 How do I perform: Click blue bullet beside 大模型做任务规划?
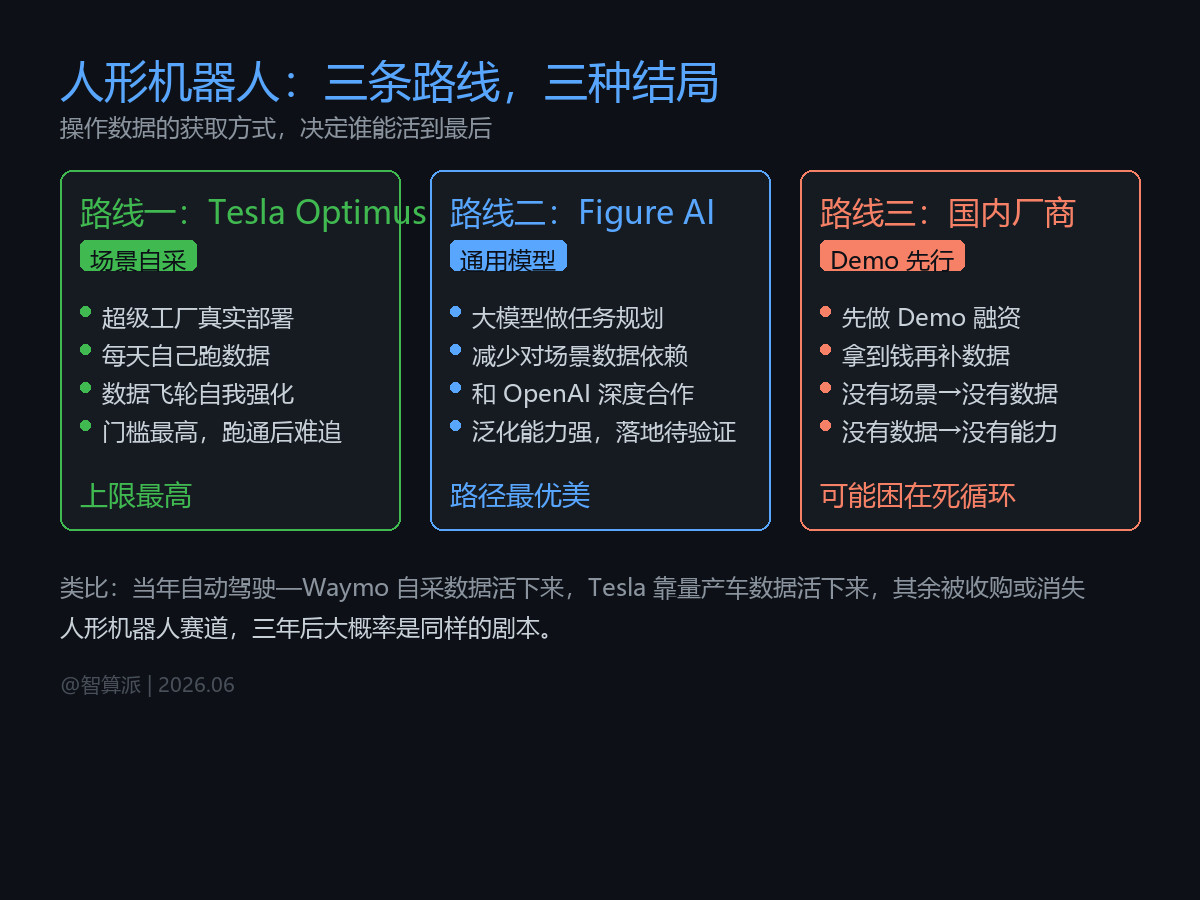pos(455,312)
